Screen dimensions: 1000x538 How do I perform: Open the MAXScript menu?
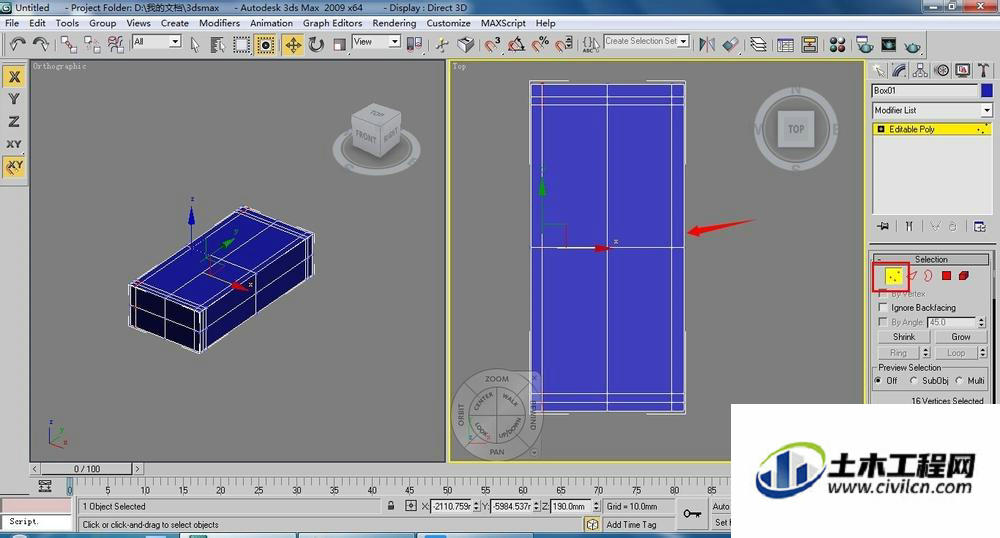(x=503, y=23)
